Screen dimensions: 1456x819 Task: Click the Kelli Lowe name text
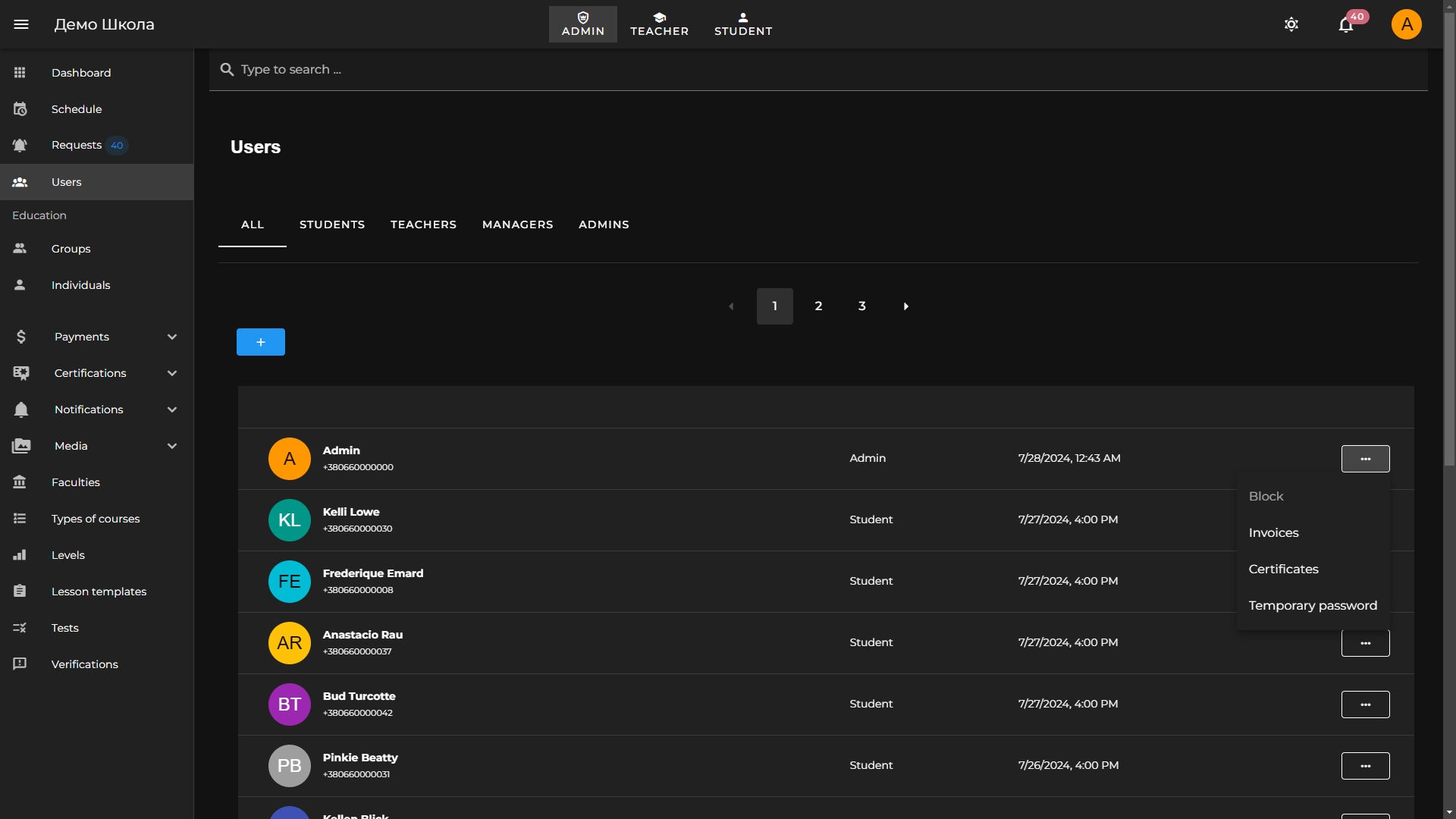351,512
